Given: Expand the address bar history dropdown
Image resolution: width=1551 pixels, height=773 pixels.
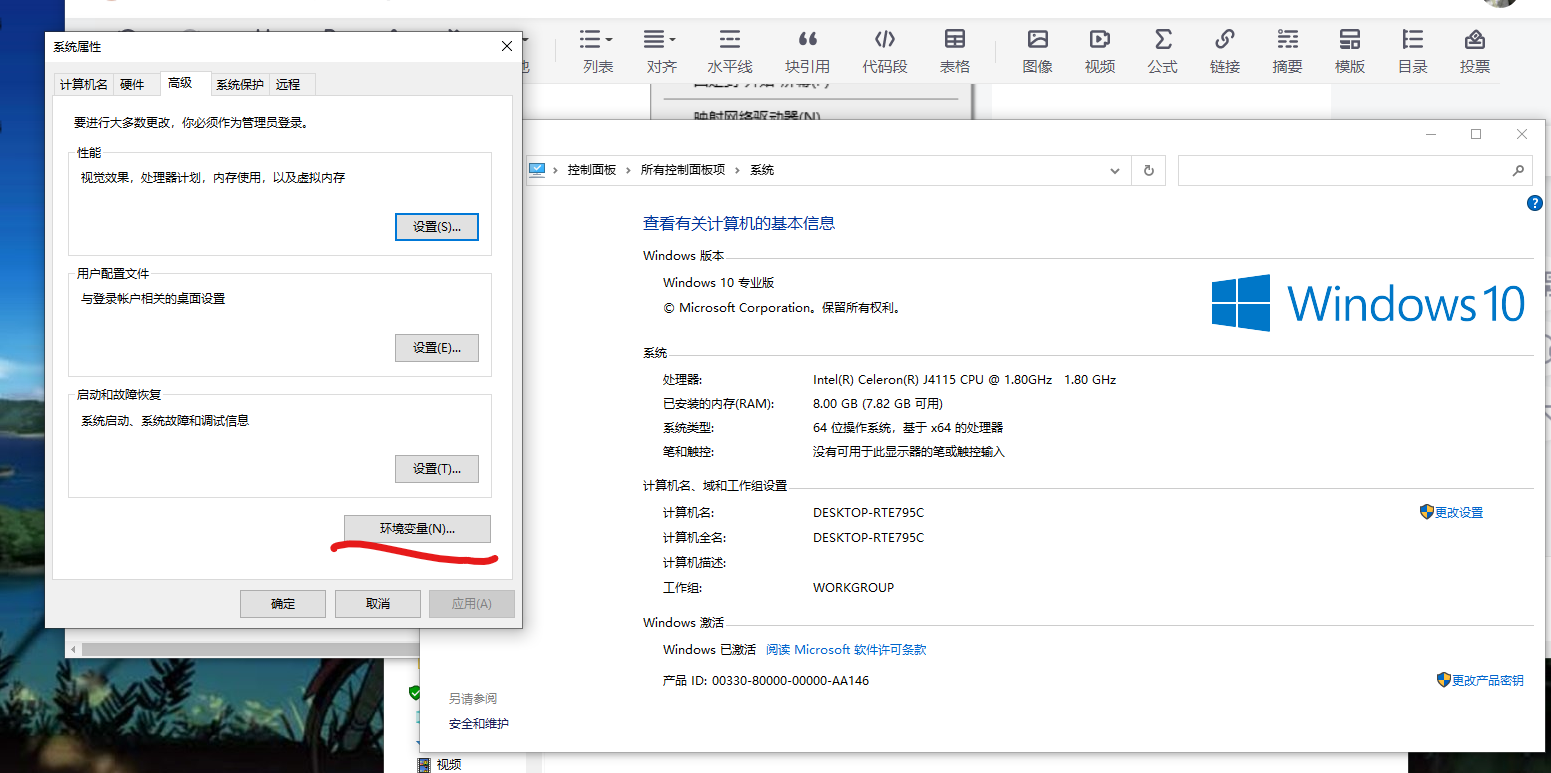Looking at the screenshot, I should coord(1114,170).
